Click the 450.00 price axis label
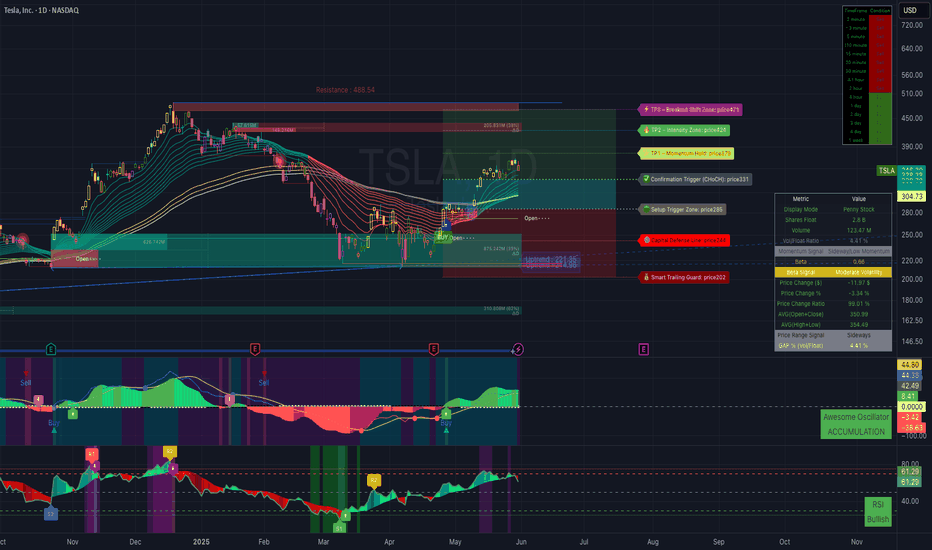Viewport: 932px width, 550px height. coord(911,118)
